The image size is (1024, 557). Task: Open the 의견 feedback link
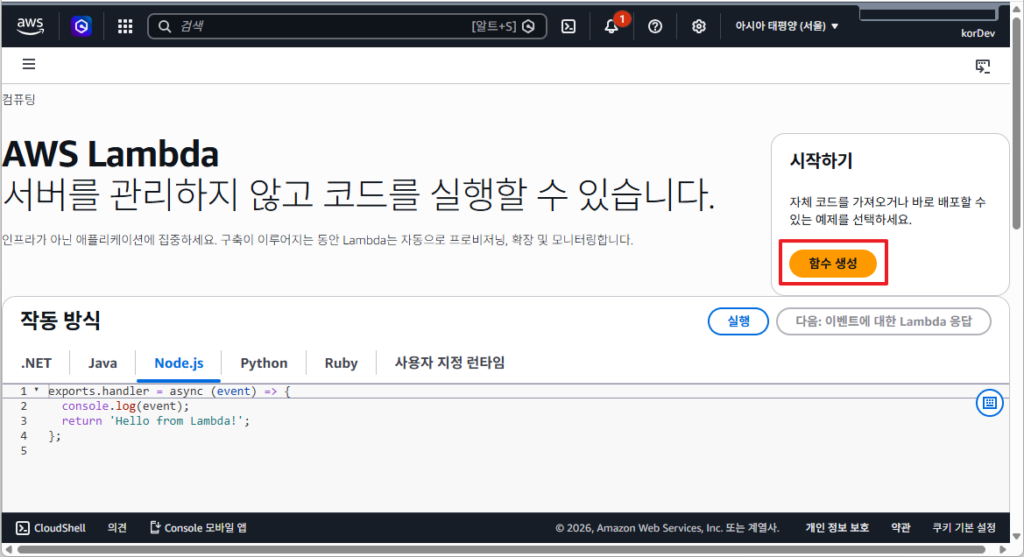117,528
